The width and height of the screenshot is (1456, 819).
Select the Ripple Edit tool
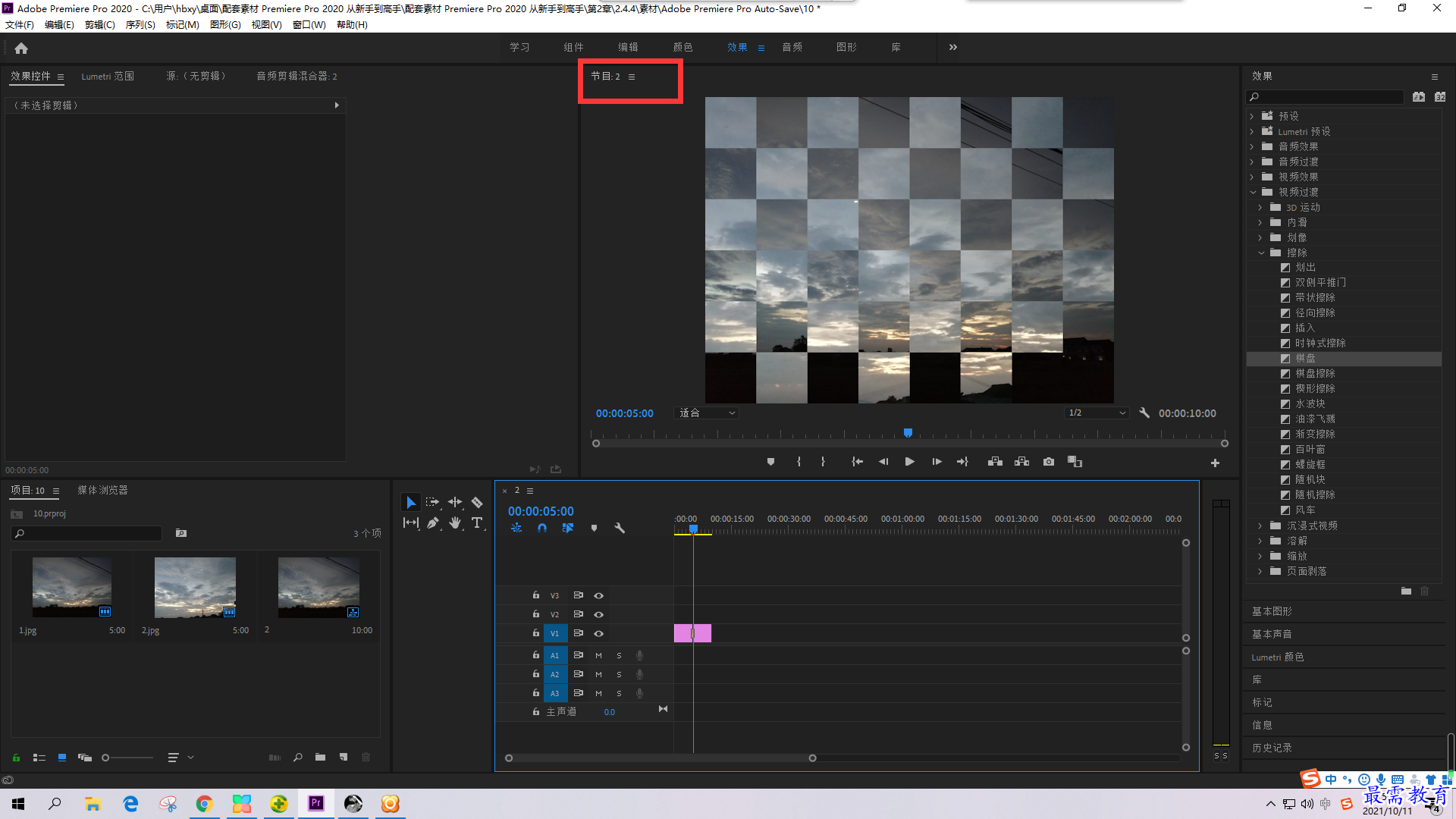click(x=455, y=502)
